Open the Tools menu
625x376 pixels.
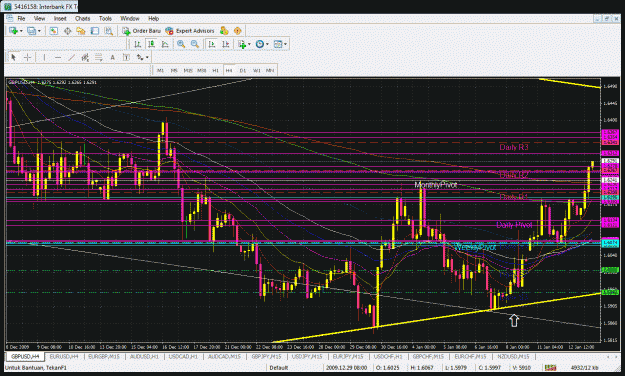point(105,18)
